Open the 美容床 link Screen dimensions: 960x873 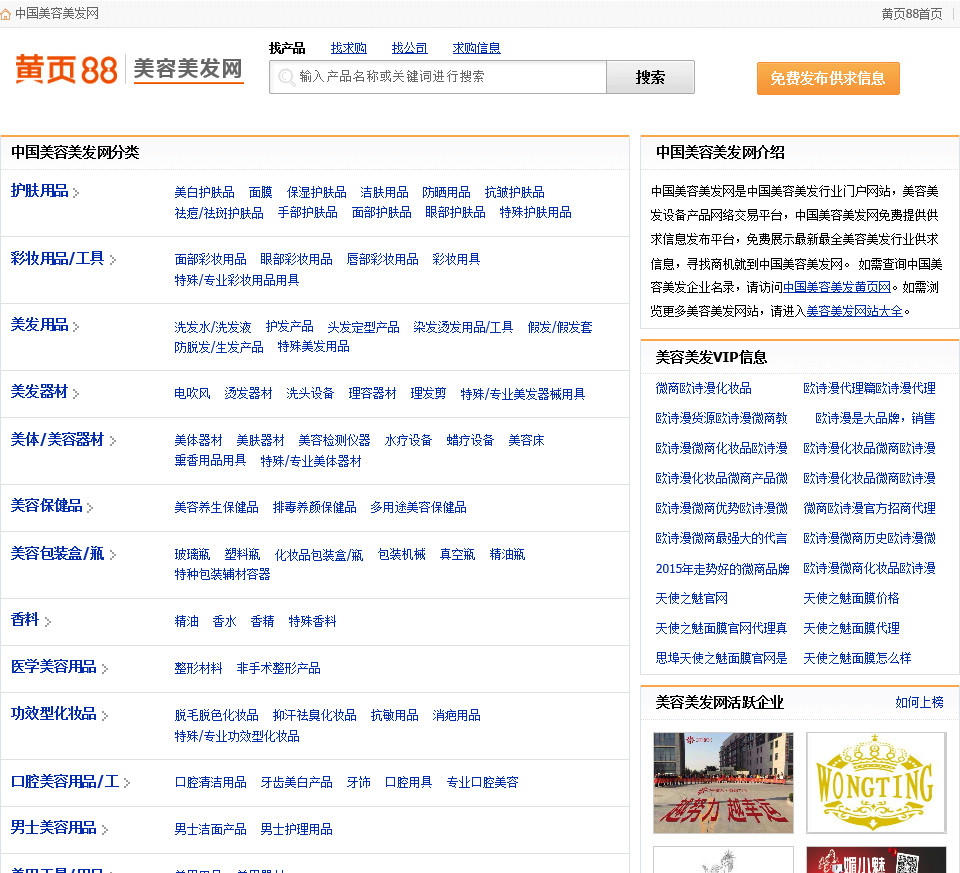[526, 440]
